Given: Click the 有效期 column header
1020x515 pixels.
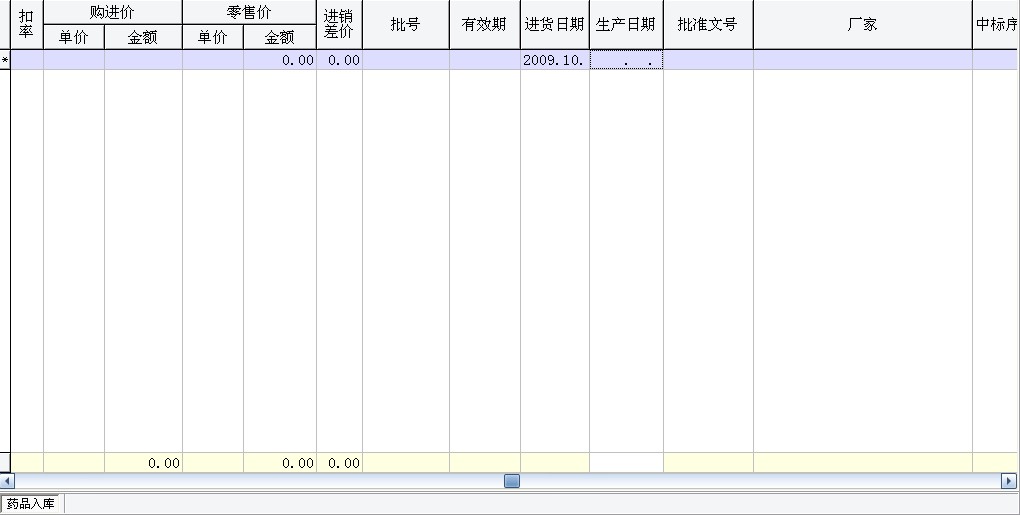Looking at the screenshot, I should [485, 24].
